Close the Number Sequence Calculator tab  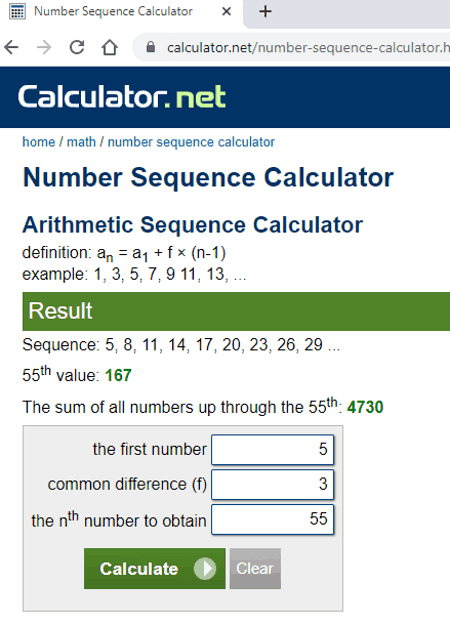pyautogui.click(x=226, y=11)
